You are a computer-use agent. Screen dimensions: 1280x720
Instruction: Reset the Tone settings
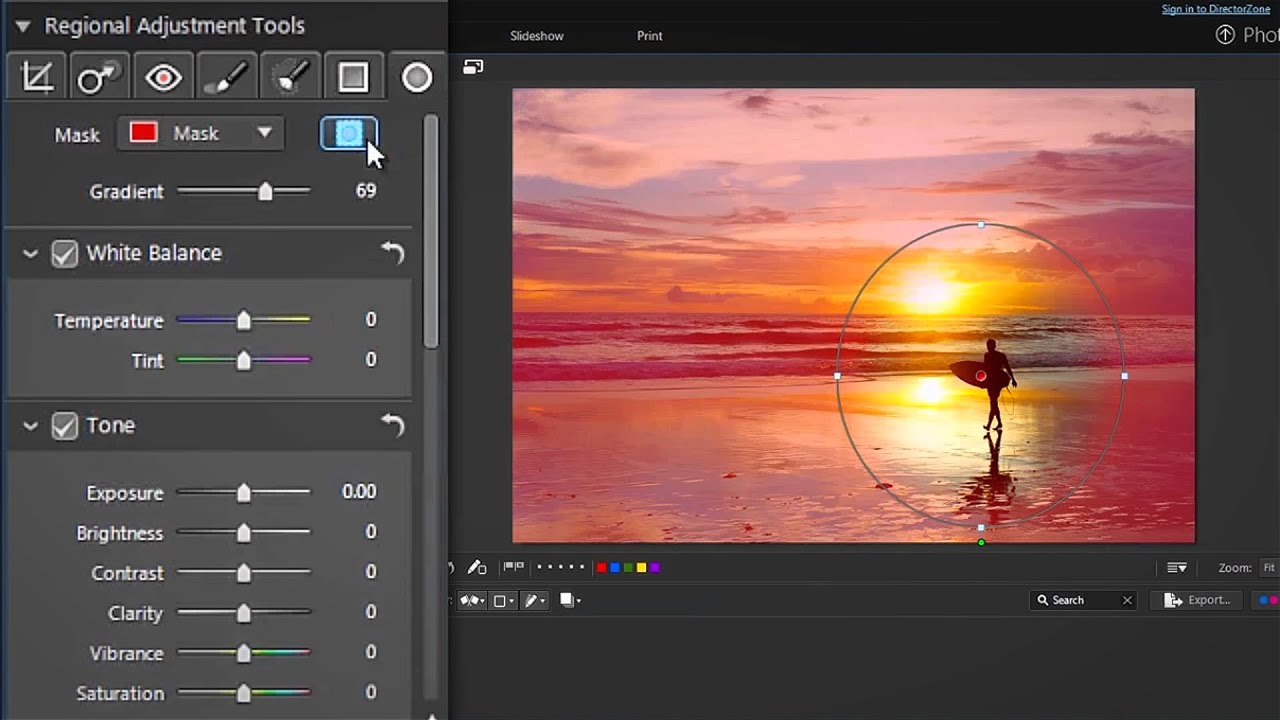pos(393,425)
